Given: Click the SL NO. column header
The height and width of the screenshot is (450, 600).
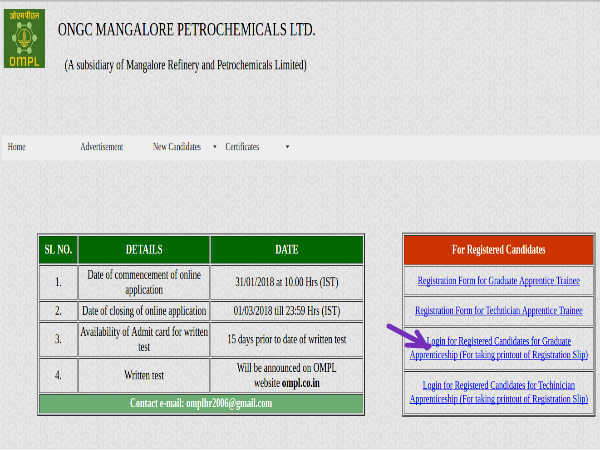Looking at the screenshot, I should (x=58, y=250).
